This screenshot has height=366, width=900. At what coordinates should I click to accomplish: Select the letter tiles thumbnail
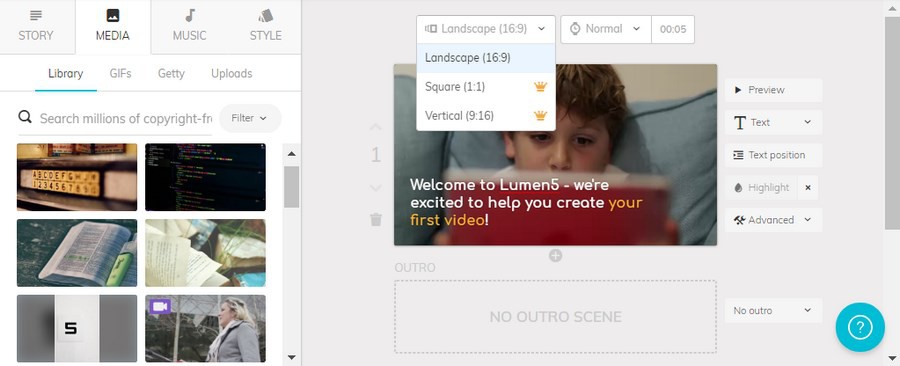click(x=77, y=177)
